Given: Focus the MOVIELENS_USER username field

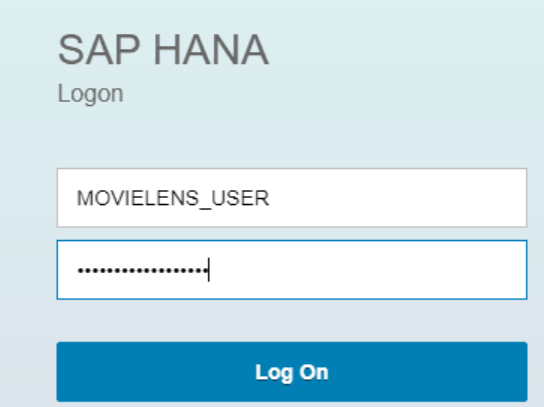Looking at the screenshot, I should point(292,198).
